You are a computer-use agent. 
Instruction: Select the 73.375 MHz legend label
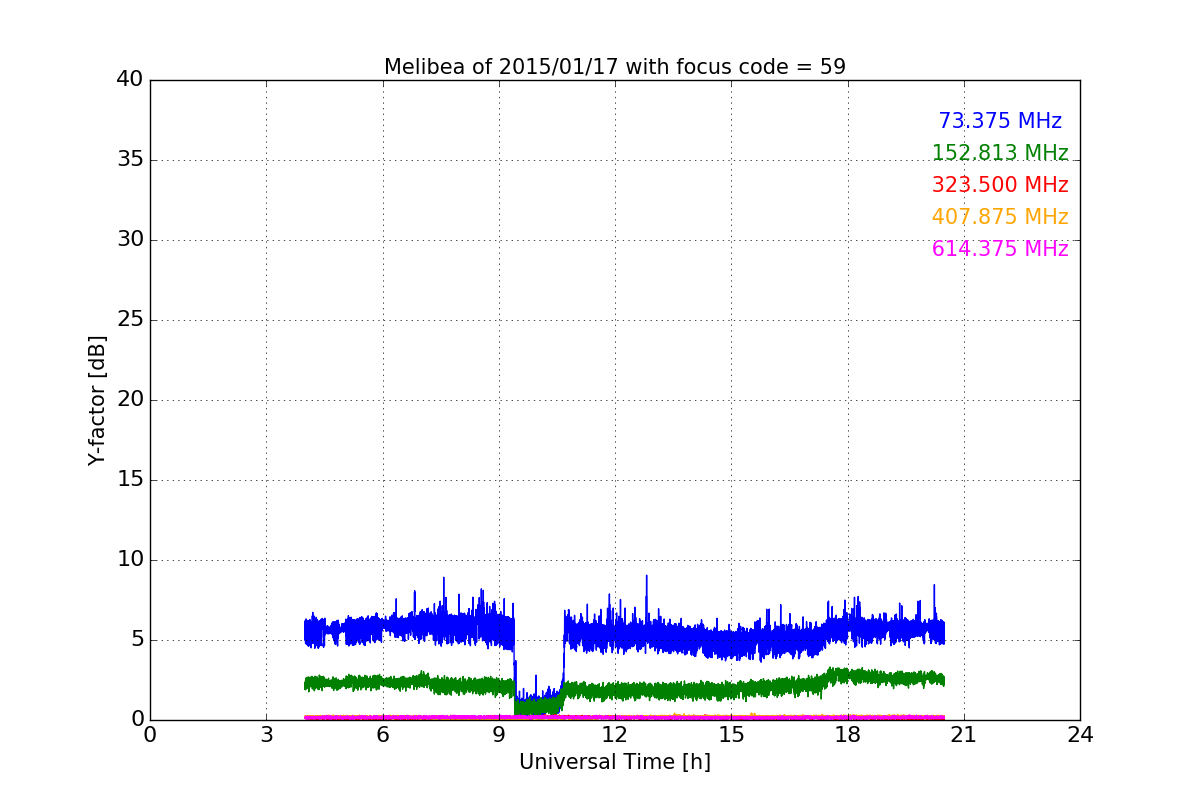coord(1000,121)
